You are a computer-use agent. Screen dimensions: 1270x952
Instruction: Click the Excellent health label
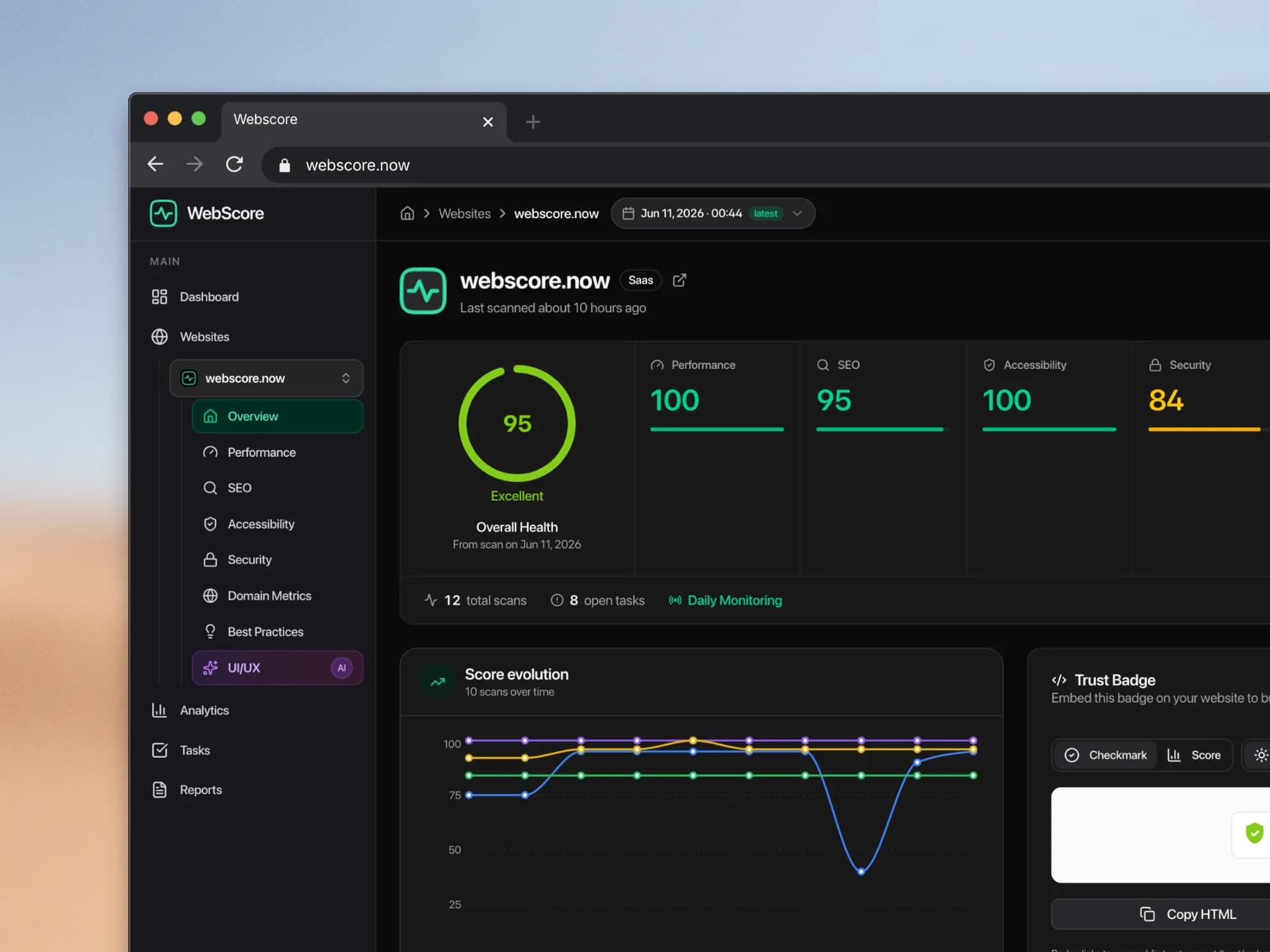(x=517, y=496)
